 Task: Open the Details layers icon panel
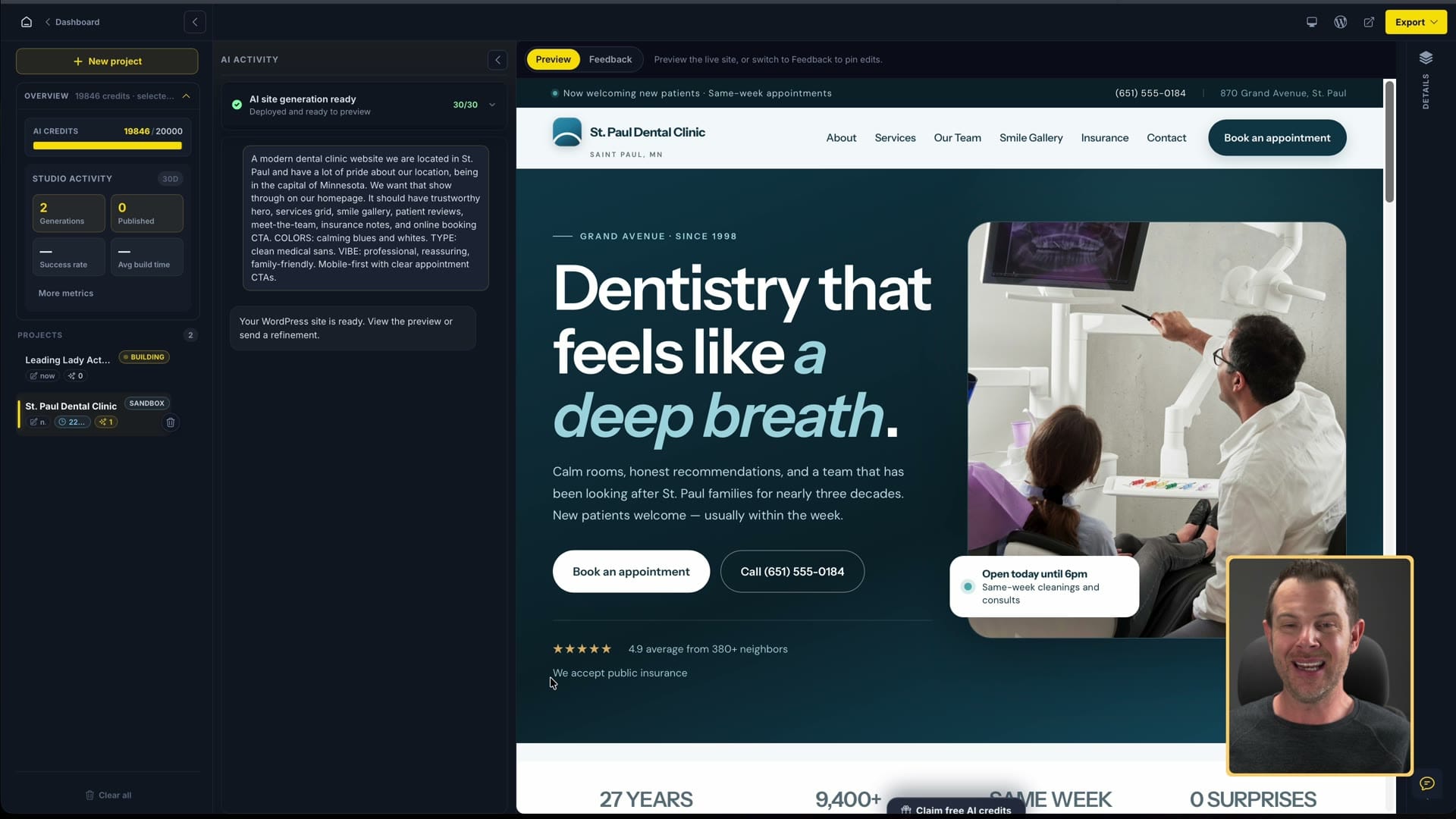(1426, 58)
